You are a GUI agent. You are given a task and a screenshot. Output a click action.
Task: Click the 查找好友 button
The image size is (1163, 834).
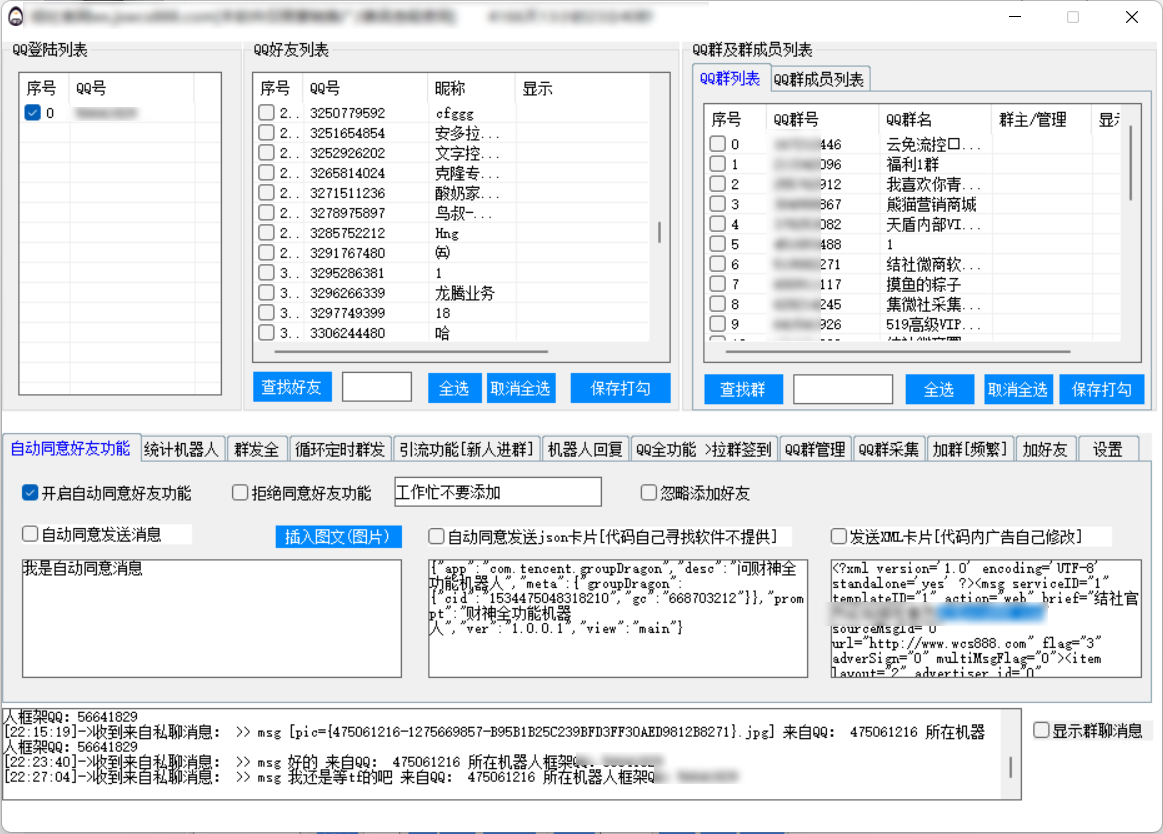[291, 388]
